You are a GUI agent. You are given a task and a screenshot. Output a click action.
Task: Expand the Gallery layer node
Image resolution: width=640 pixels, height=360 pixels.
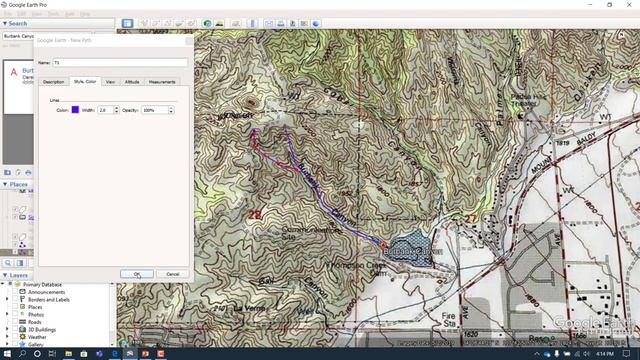[x=7, y=344]
